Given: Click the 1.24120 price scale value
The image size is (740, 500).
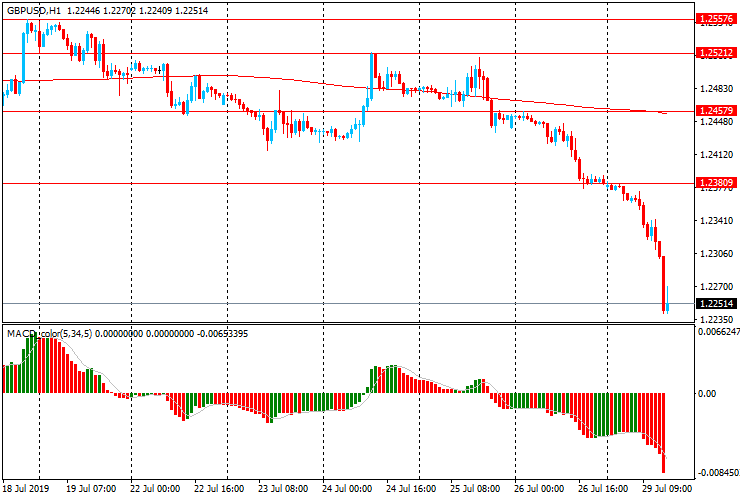Looking at the screenshot, I should [717, 154].
